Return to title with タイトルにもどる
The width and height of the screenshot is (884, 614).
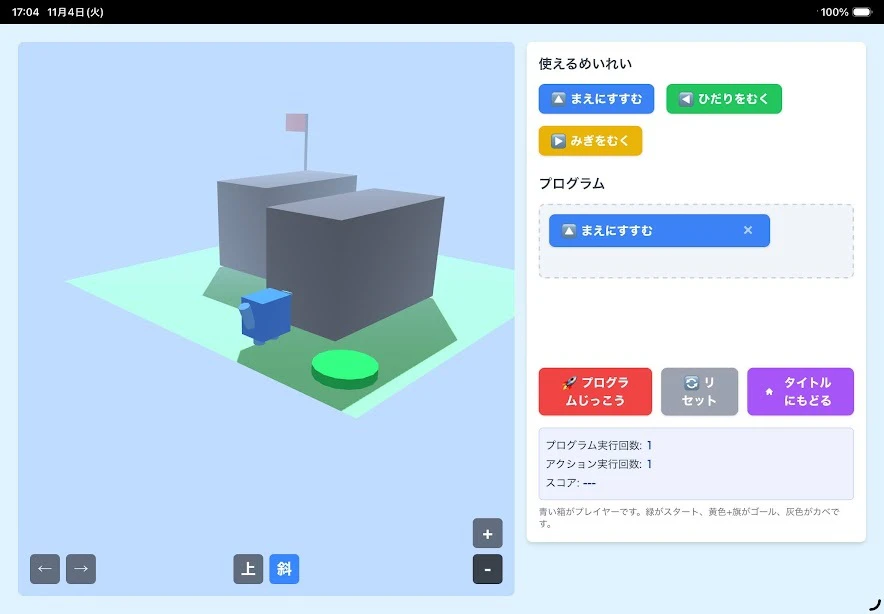point(800,391)
